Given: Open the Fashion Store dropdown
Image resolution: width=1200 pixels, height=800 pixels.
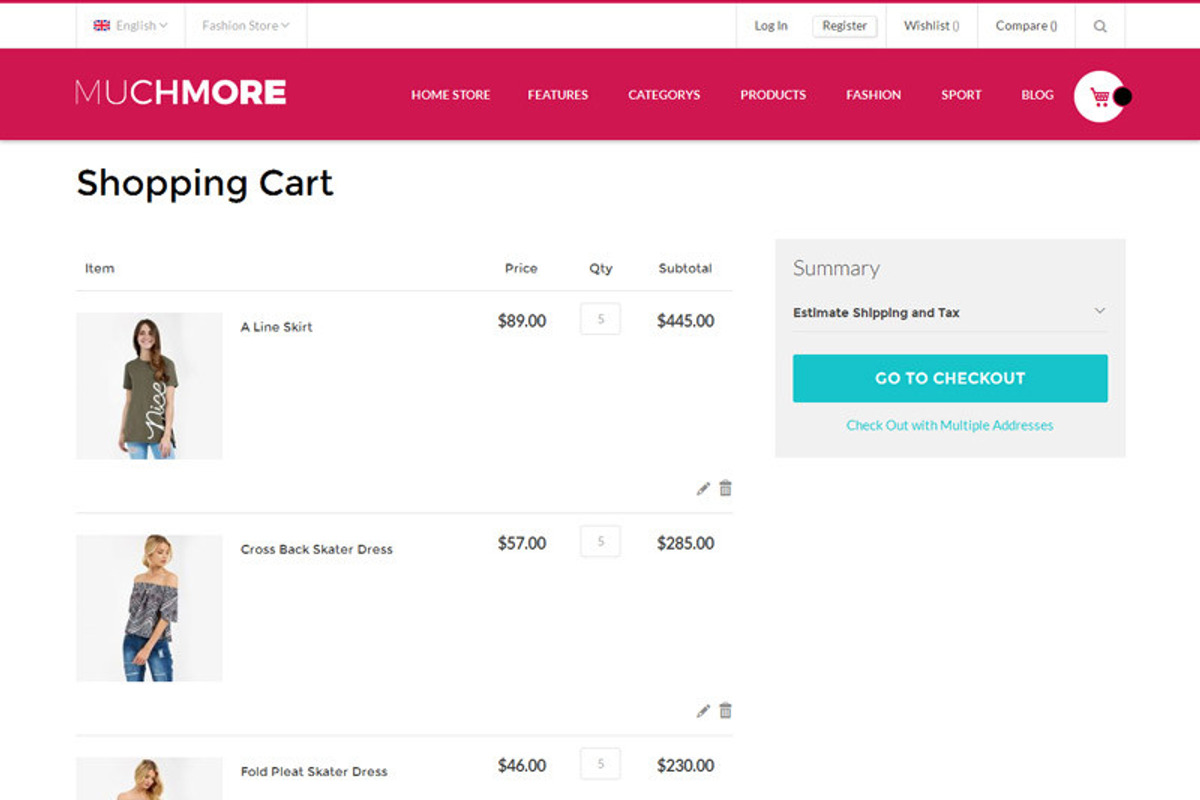Looking at the screenshot, I should (245, 26).
